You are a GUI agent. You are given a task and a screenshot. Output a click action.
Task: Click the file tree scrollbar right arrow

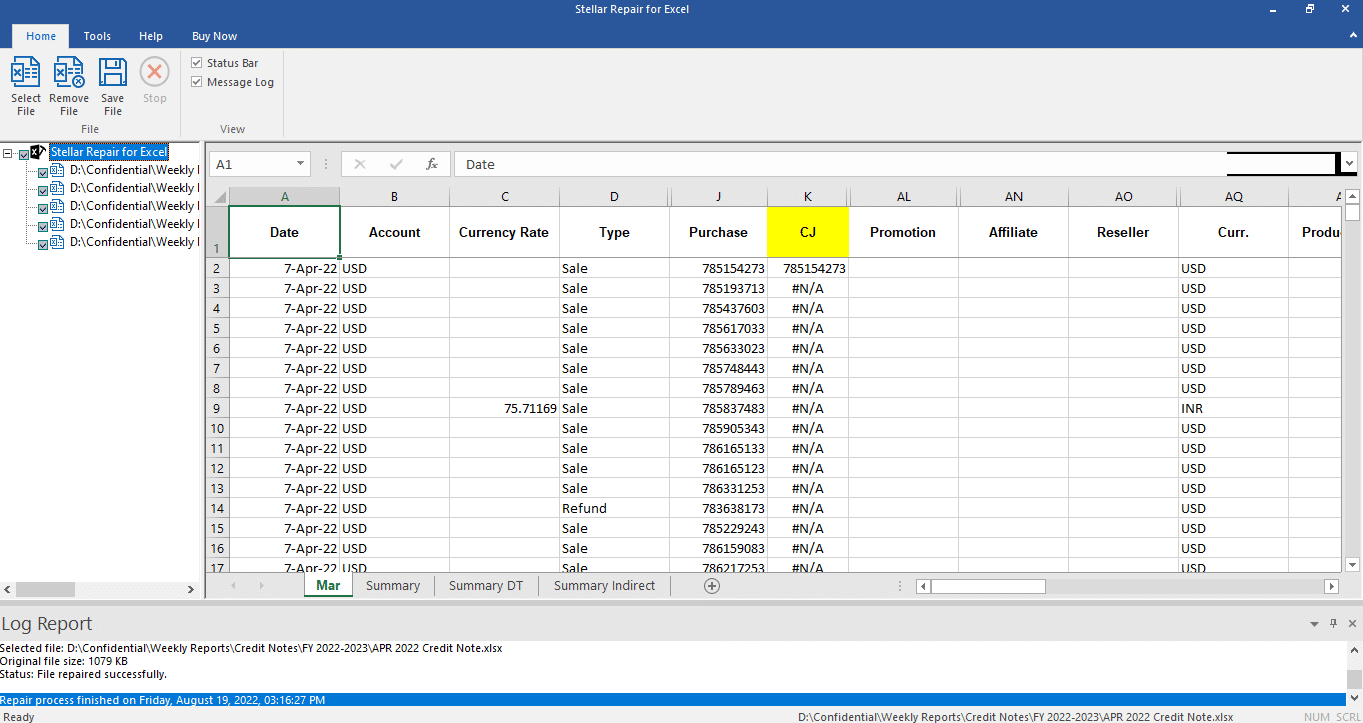tap(191, 590)
